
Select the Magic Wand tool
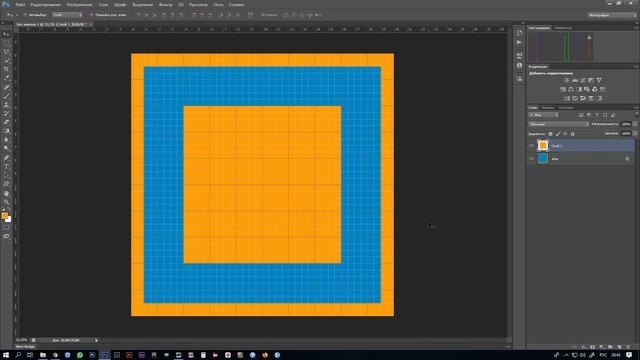[6, 61]
